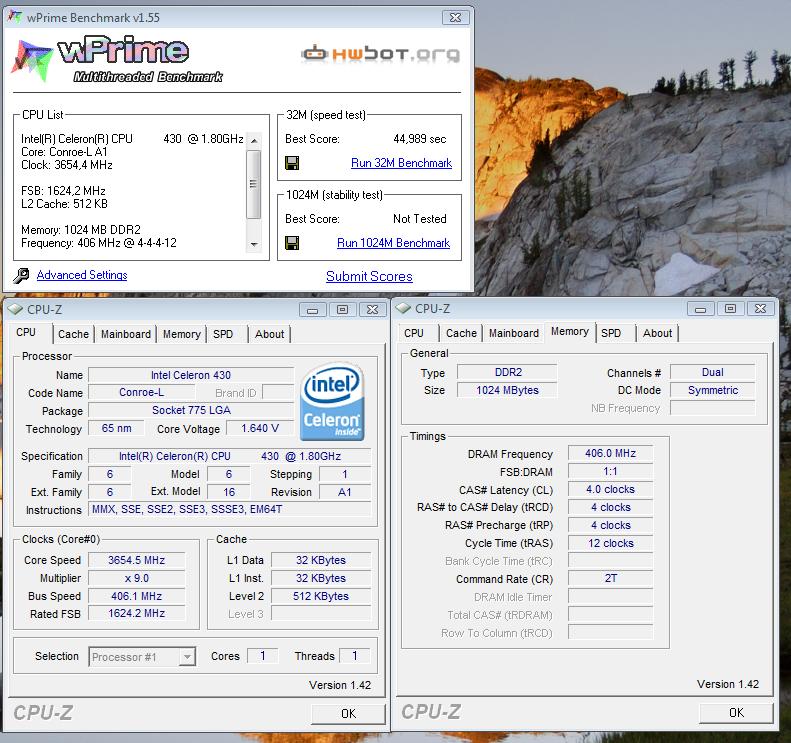The image size is (791, 743).
Task: Click CPU List scrollbar down arrow
Action: tap(254, 244)
